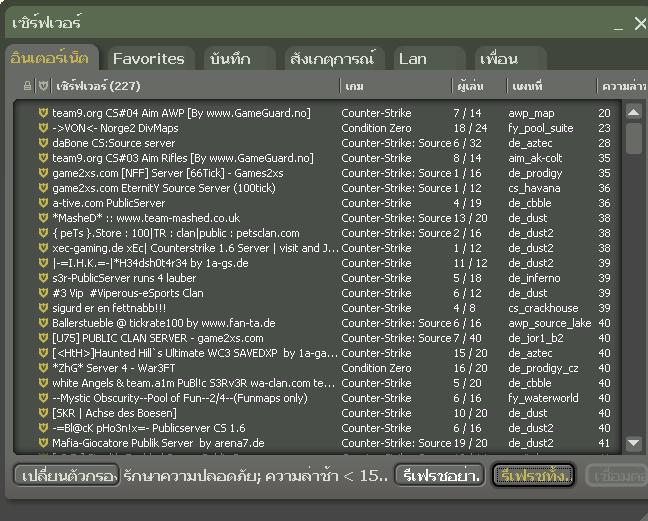Open the Lan tab
648x521 pixels.
click(x=429, y=59)
